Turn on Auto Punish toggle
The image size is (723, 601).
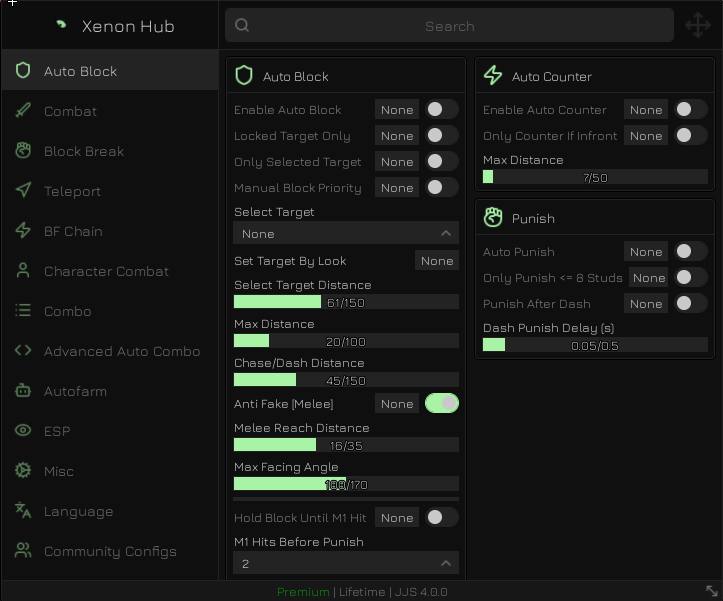pyautogui.click(x=691, y=251)
